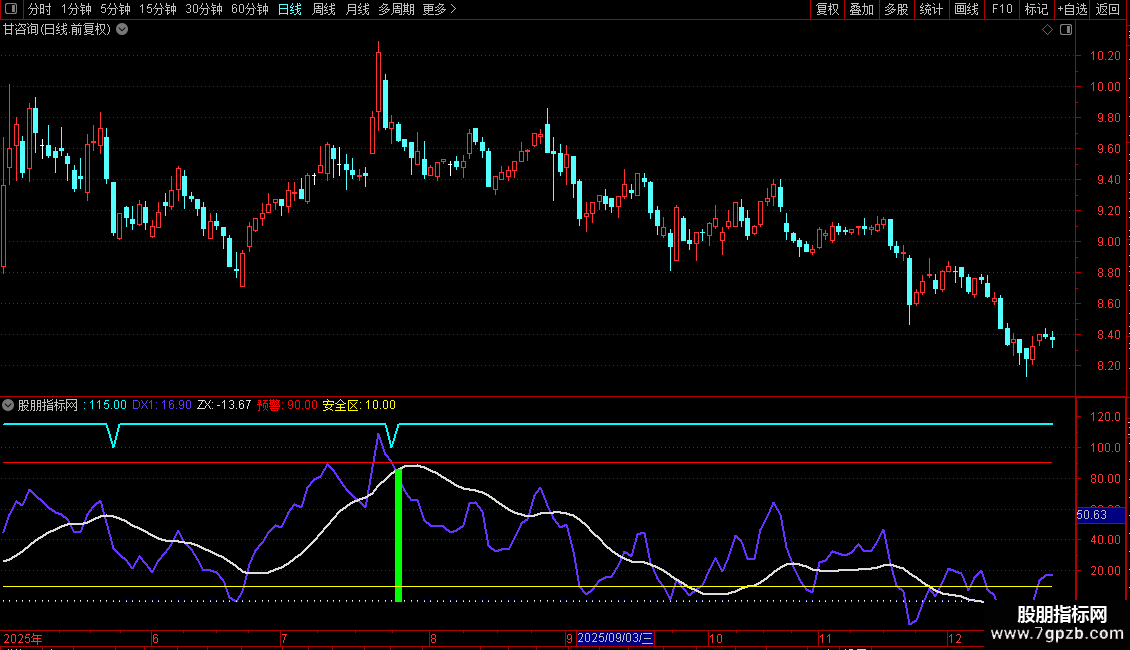
Task: Click the 甘咨询(日线.前复权) chart title
Action: (x=57, y=29)
